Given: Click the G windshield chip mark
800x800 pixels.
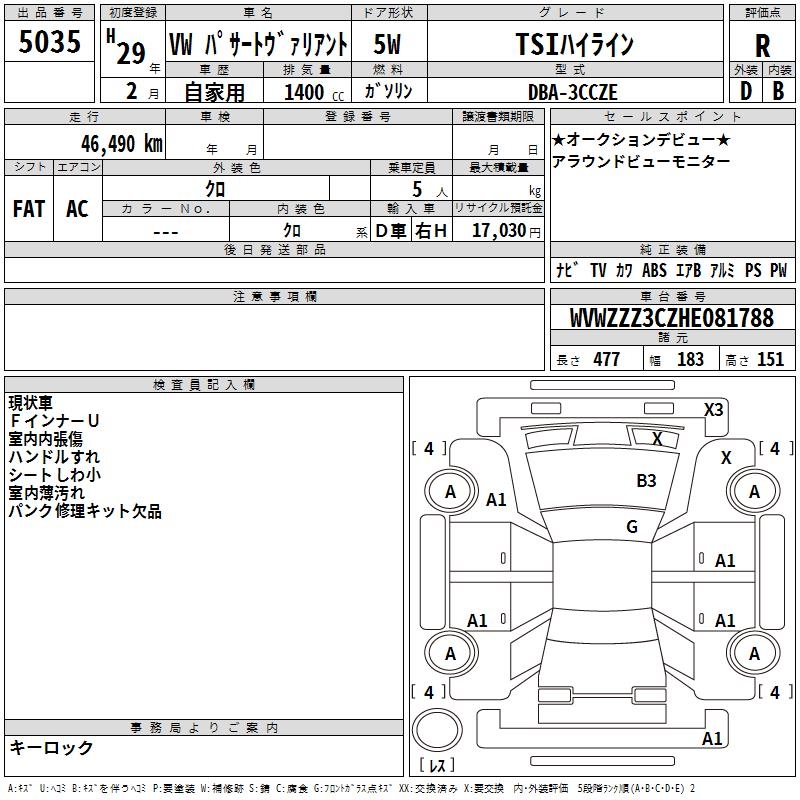Looking at the screenshot, I should (632, 526).
